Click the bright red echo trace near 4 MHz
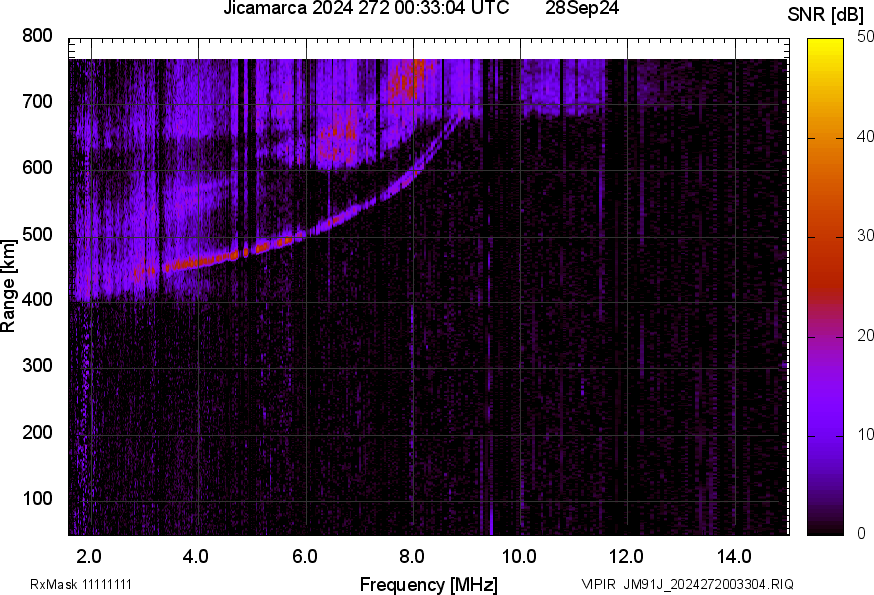Image resolution: width=874 pixels, height=595 pixels. tap(200, 262)
